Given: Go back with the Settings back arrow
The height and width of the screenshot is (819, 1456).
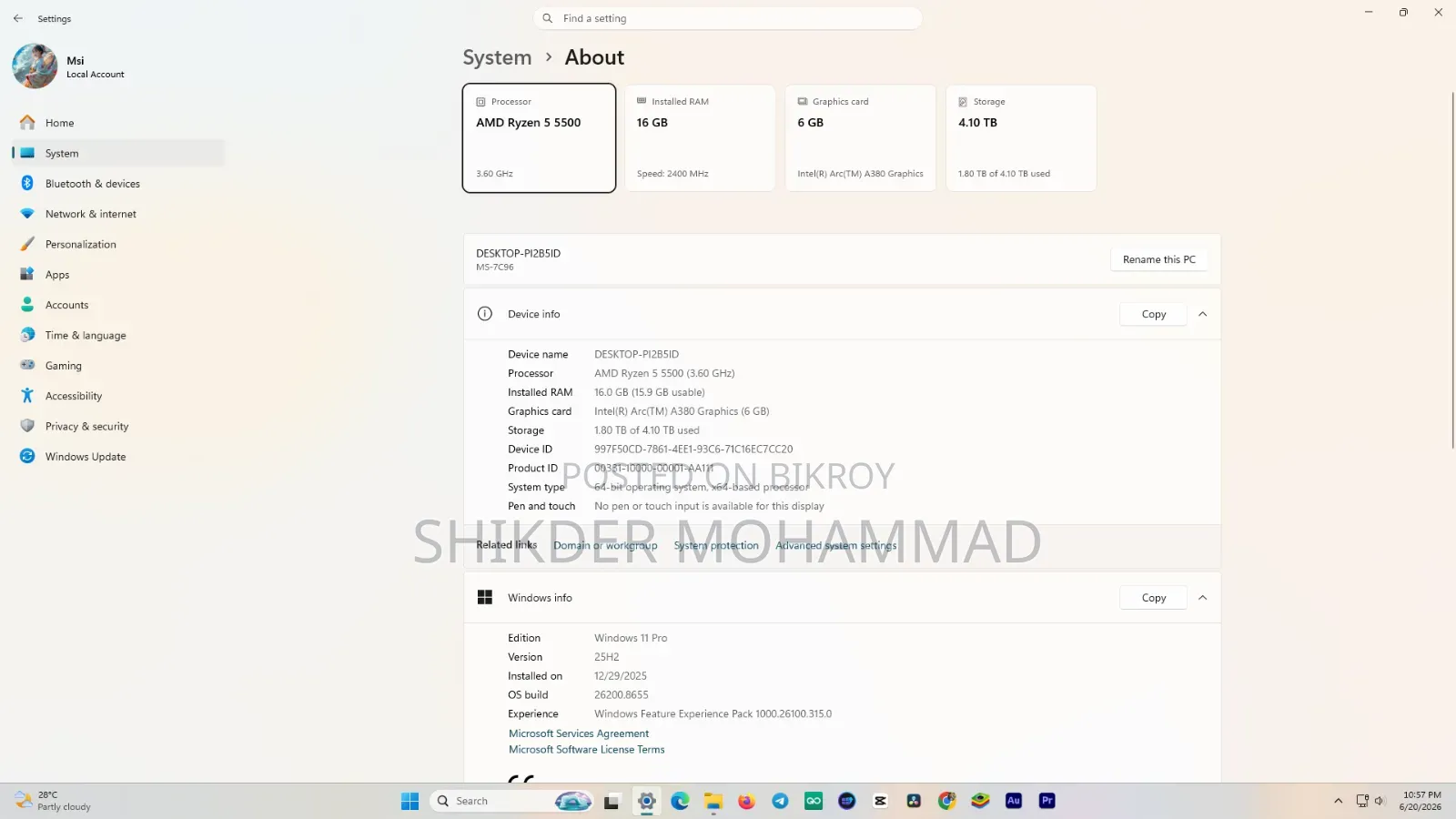Looking at the screenshot, I should [18, 18].
